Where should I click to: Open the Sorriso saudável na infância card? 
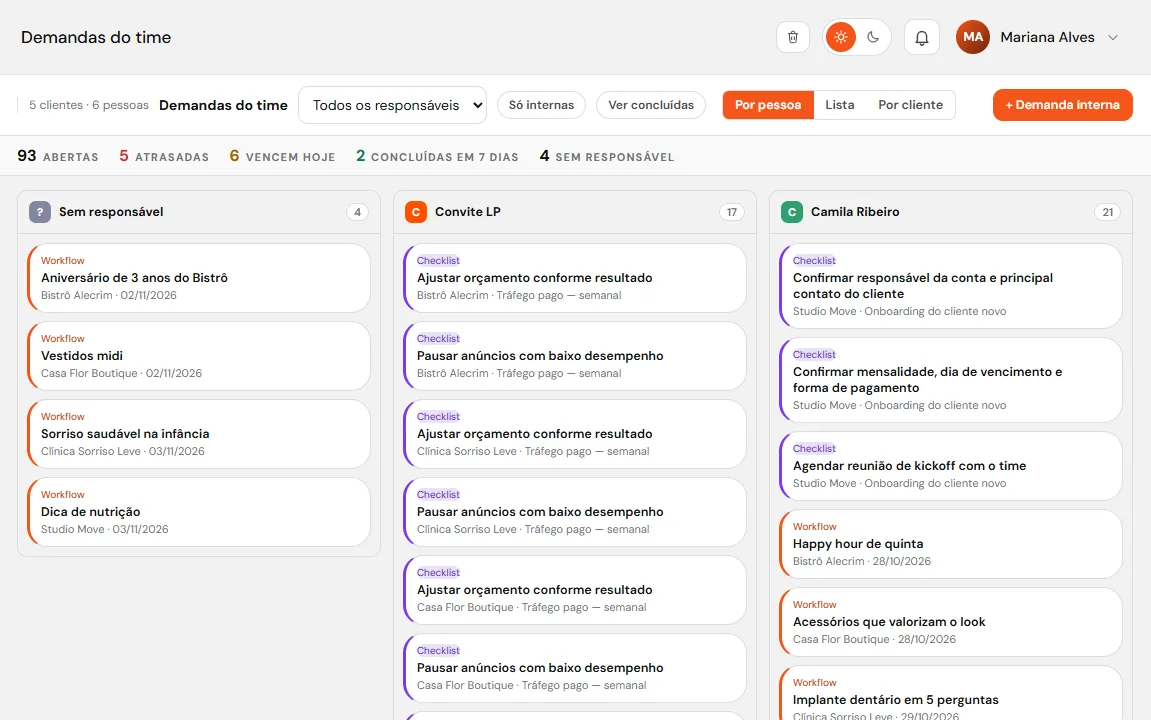pos(198,434)
